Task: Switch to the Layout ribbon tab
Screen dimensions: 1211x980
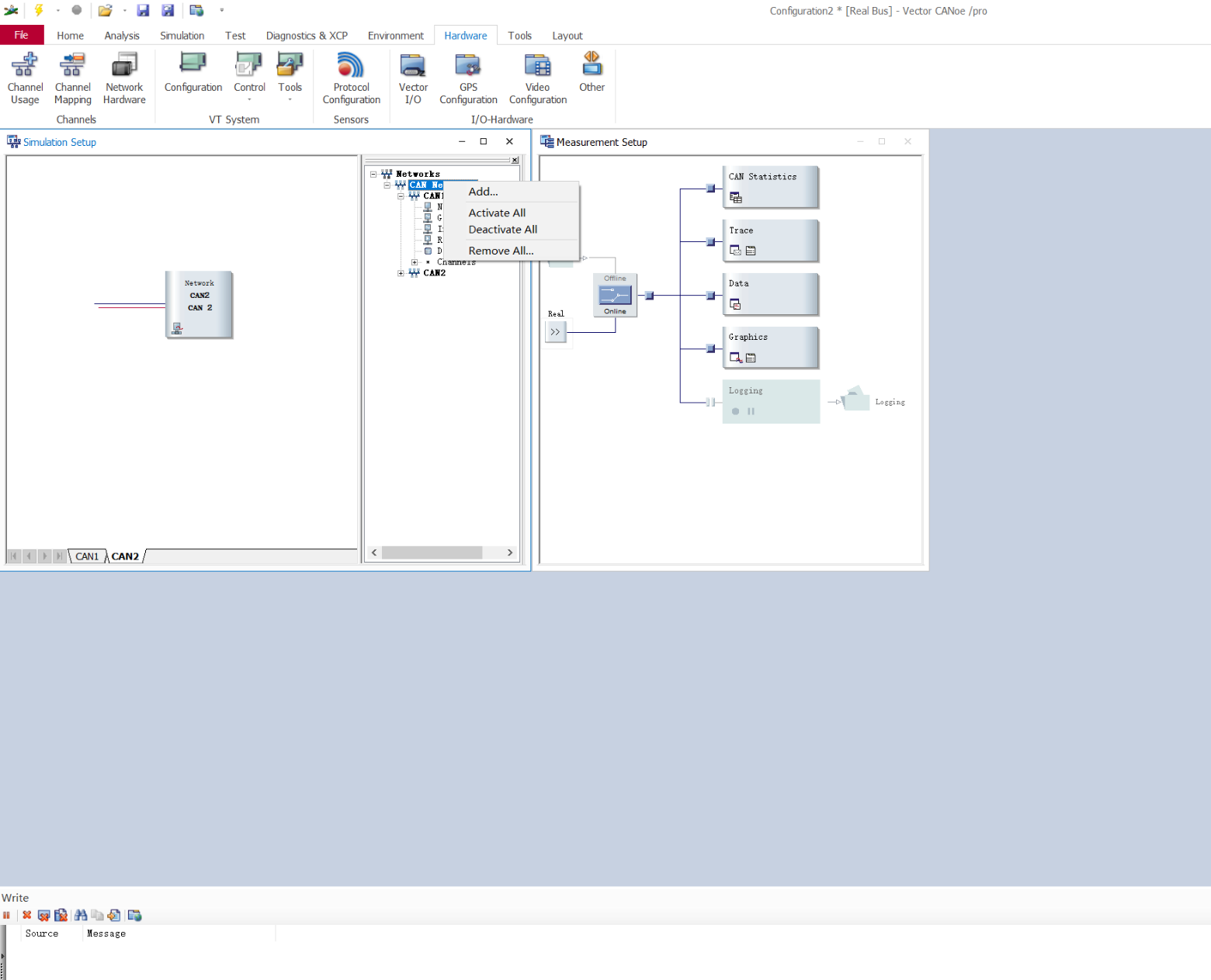Action: pyautogui.click(x=567, y=36)
